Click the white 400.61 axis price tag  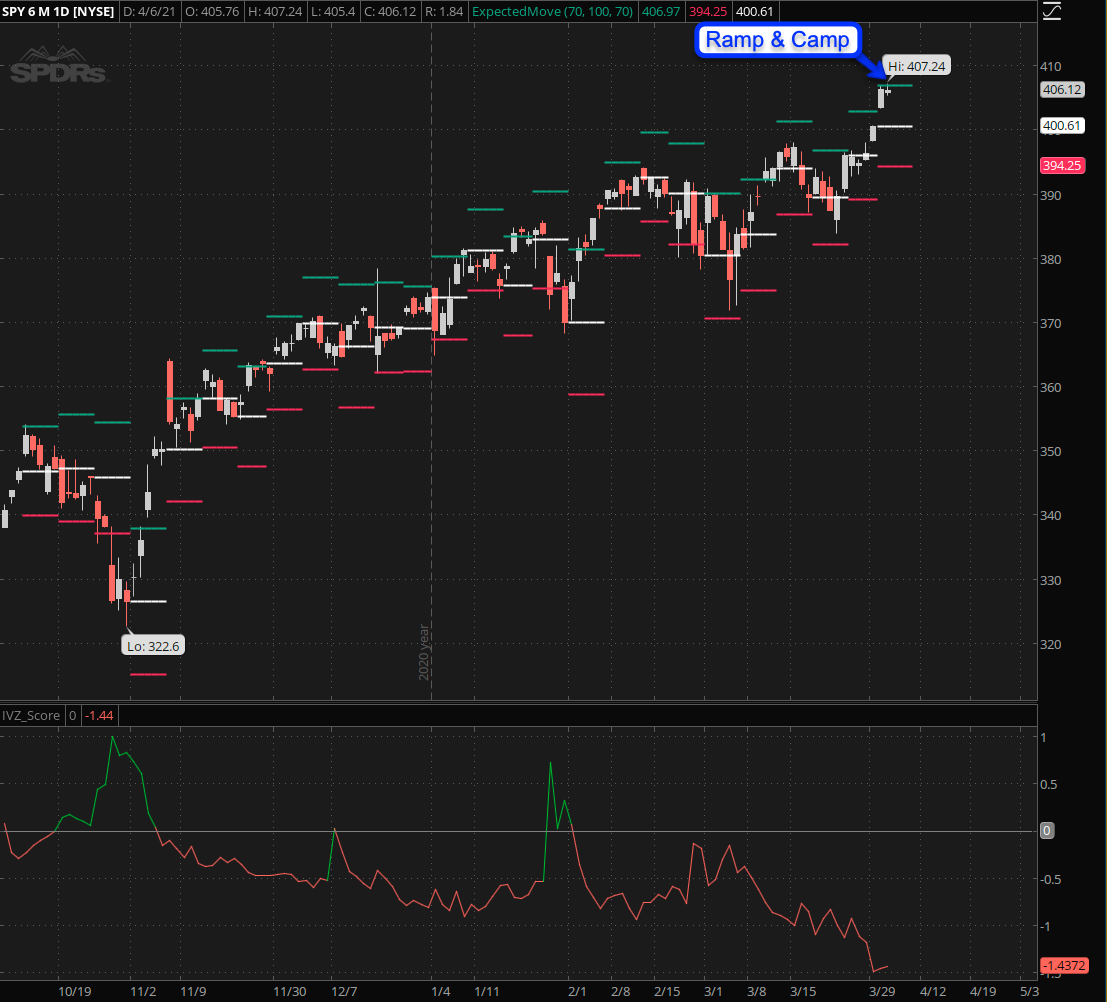pos(1062,126)
